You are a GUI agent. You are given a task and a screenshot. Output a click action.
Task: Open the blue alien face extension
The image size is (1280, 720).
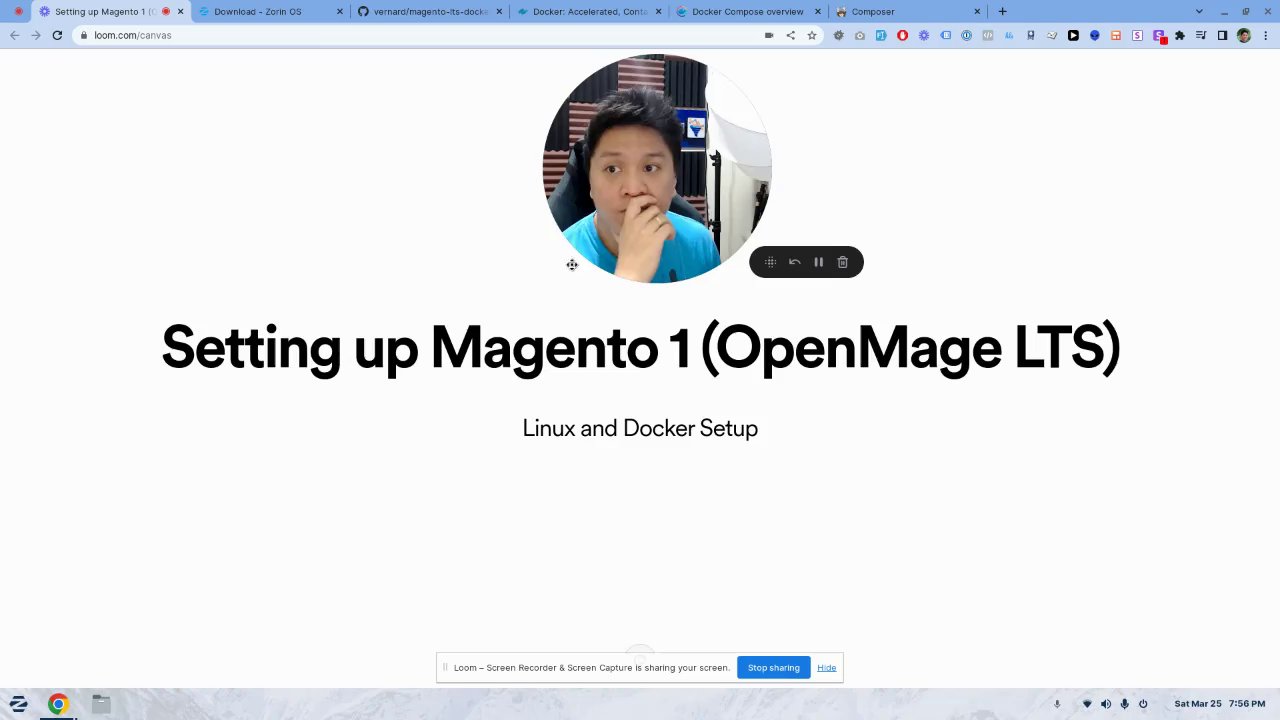coord(1094,35)
